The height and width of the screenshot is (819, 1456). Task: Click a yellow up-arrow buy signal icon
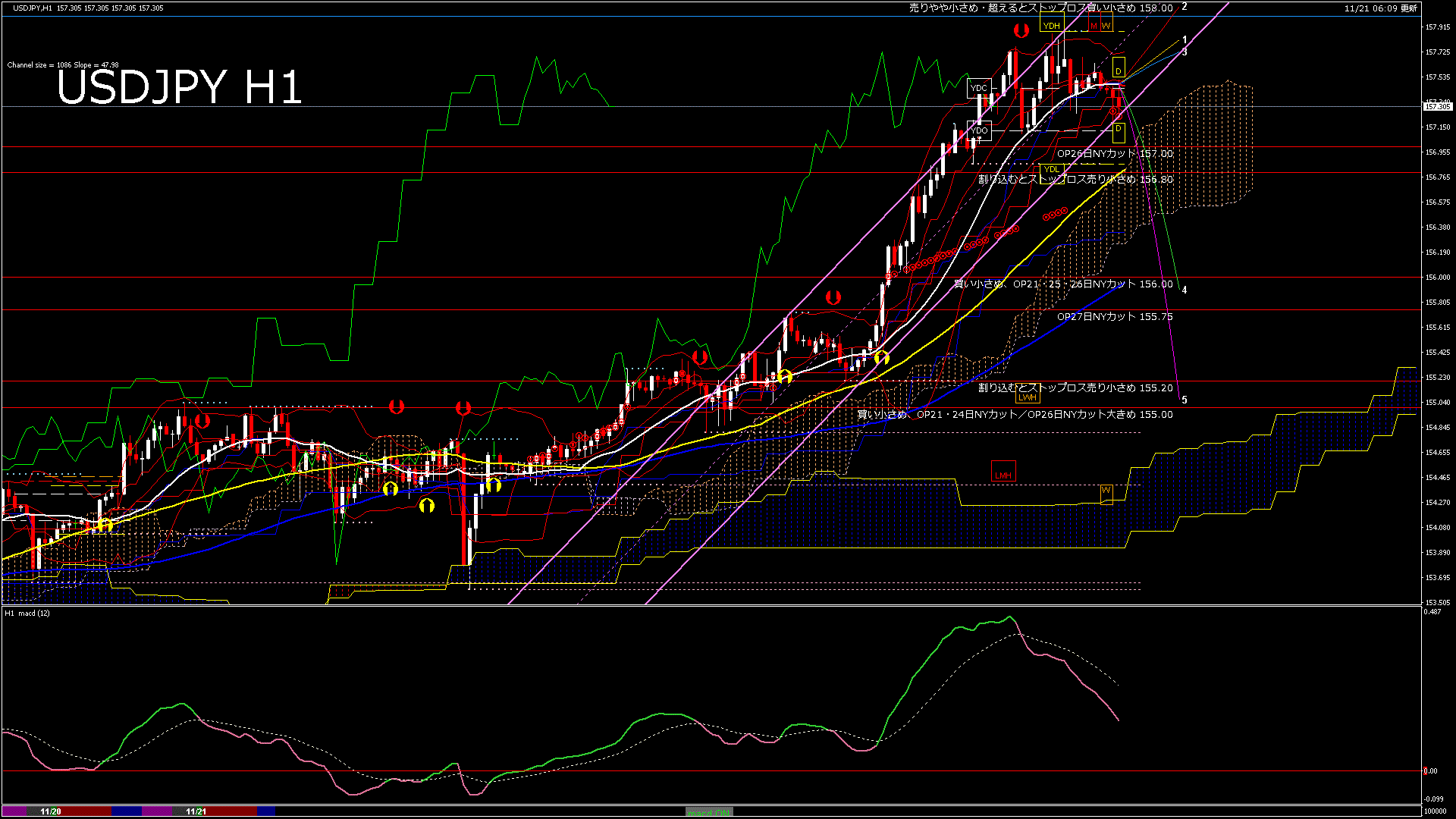[391, 490]
